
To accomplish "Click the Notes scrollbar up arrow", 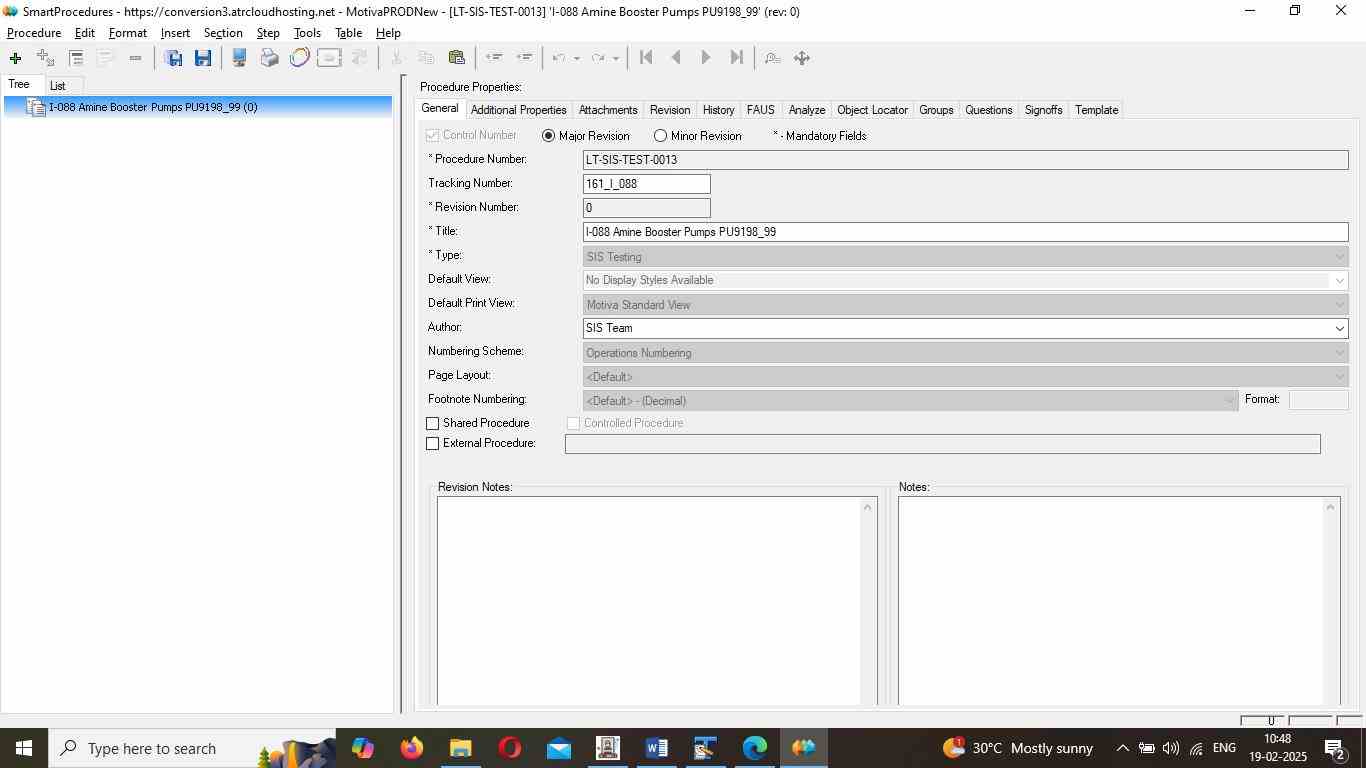I will [x=1331, y=507].
